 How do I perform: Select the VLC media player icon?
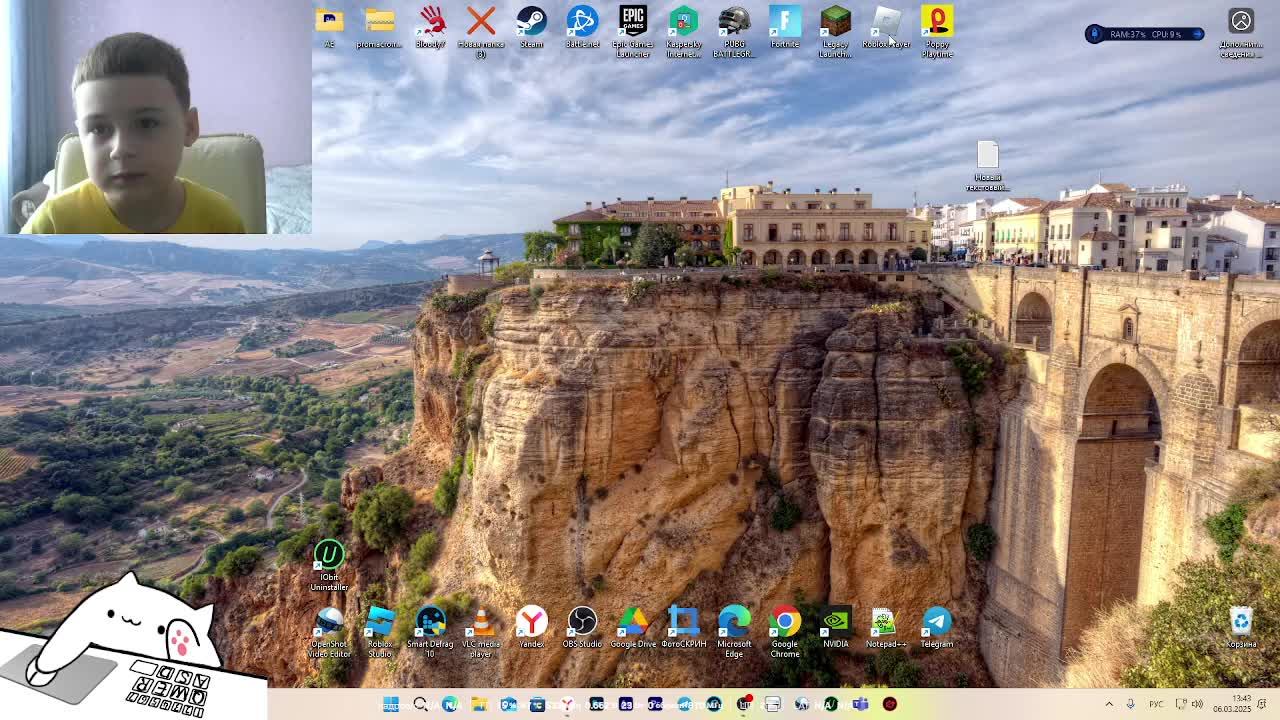pyautogui.click(x=481, y=633)
